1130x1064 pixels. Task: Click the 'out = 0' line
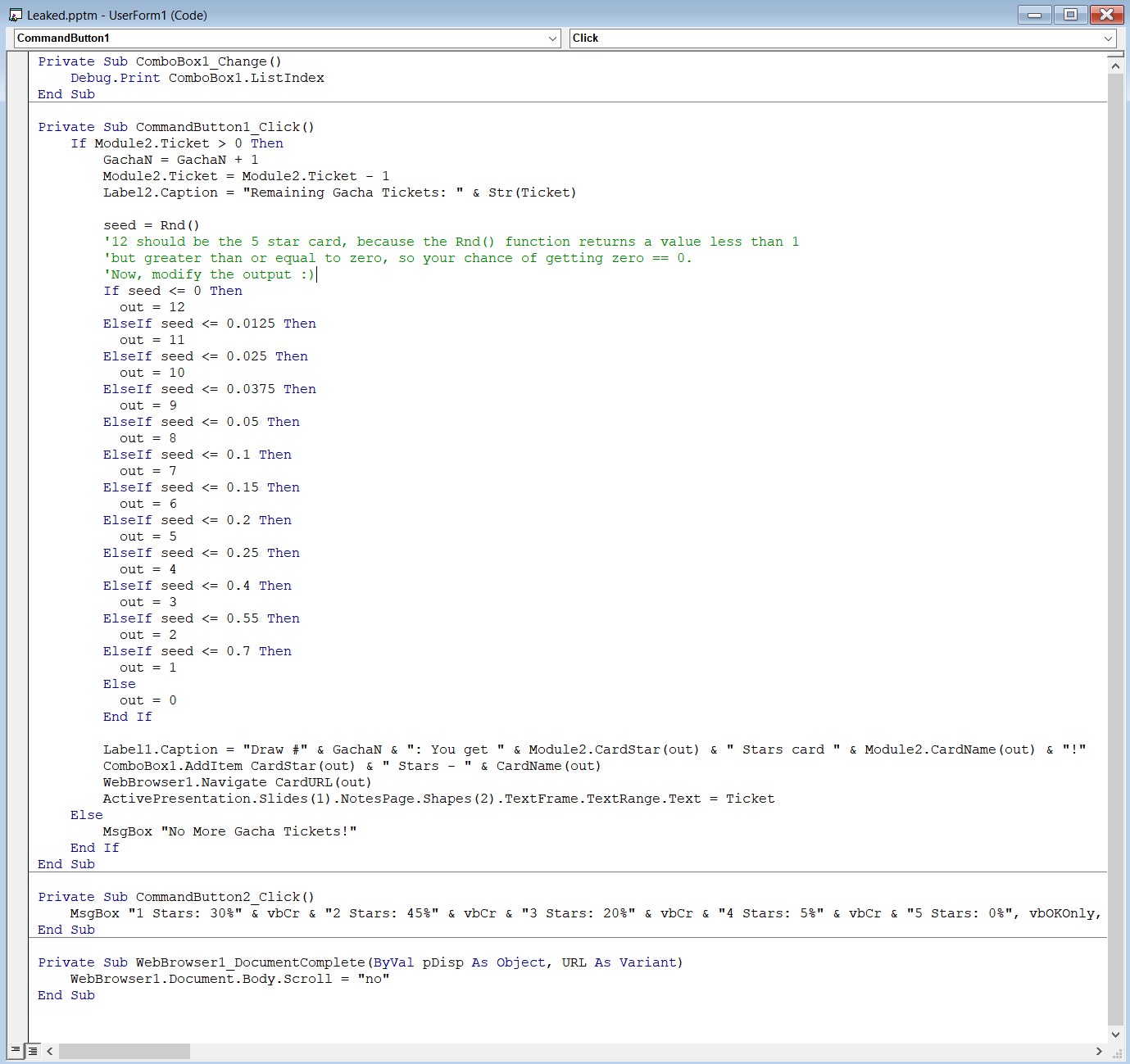(148, 700)
